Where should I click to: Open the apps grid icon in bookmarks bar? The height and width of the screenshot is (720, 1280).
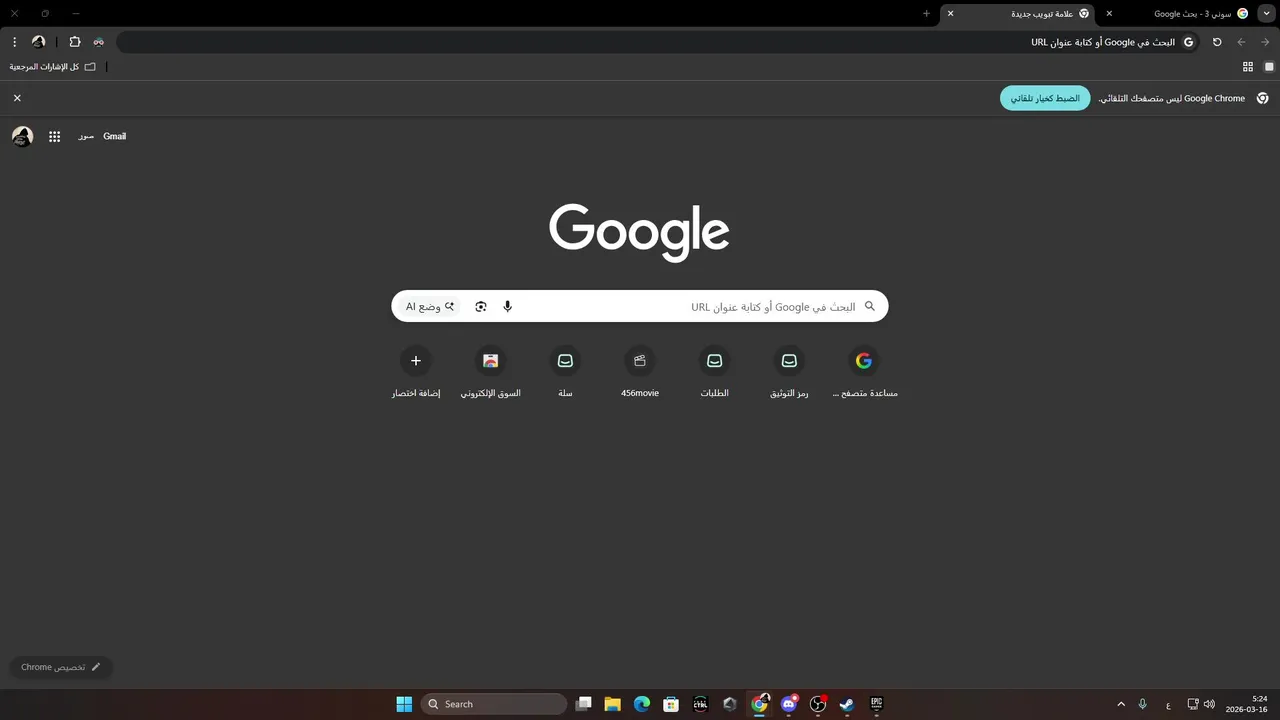pyautogui.click(x=1248, y=67)
